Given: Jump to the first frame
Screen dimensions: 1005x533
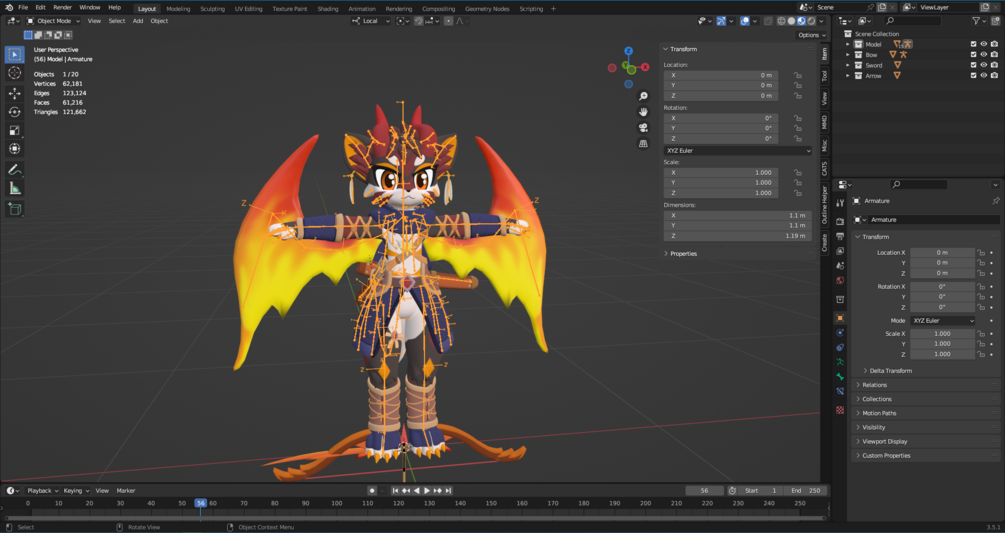Looking at the screenshot, I should pos(395,491).
